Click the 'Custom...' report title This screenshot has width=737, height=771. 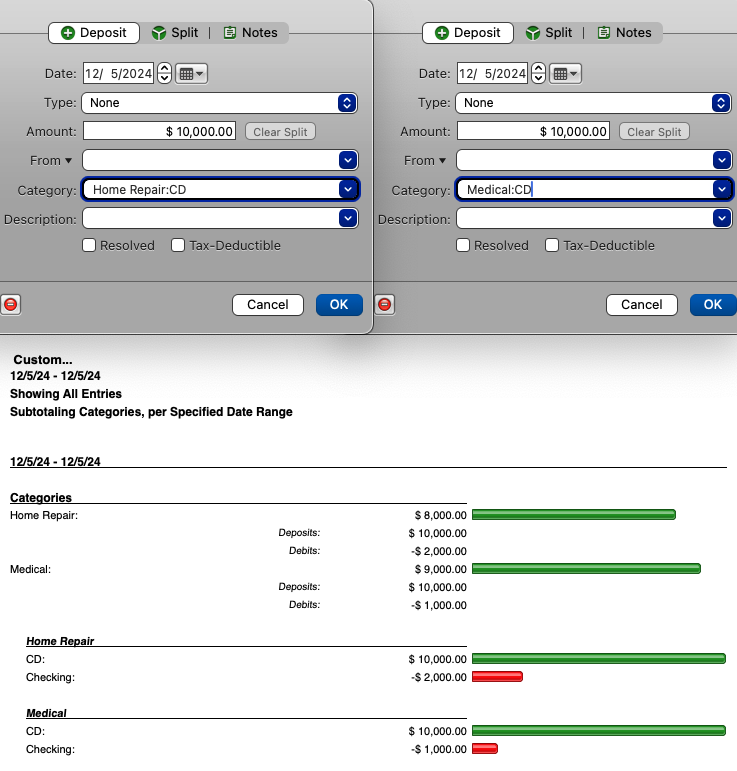click(x=43, y=359)
